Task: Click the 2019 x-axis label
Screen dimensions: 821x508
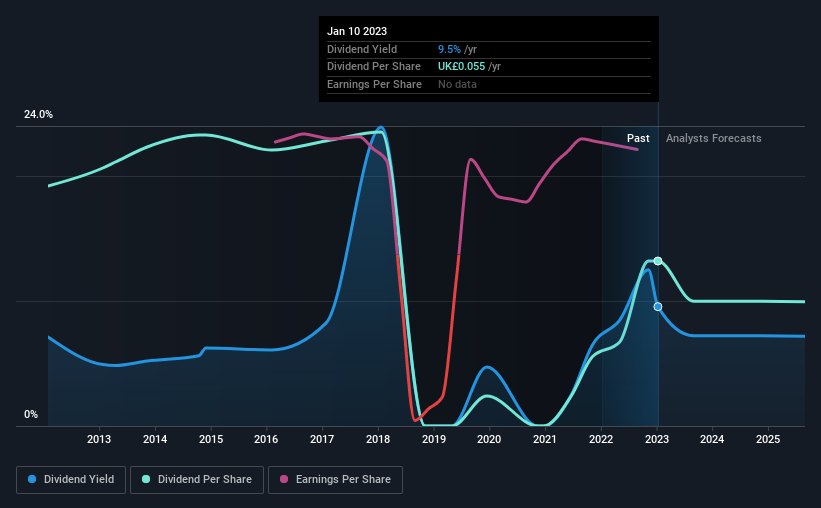Action: 434,439
